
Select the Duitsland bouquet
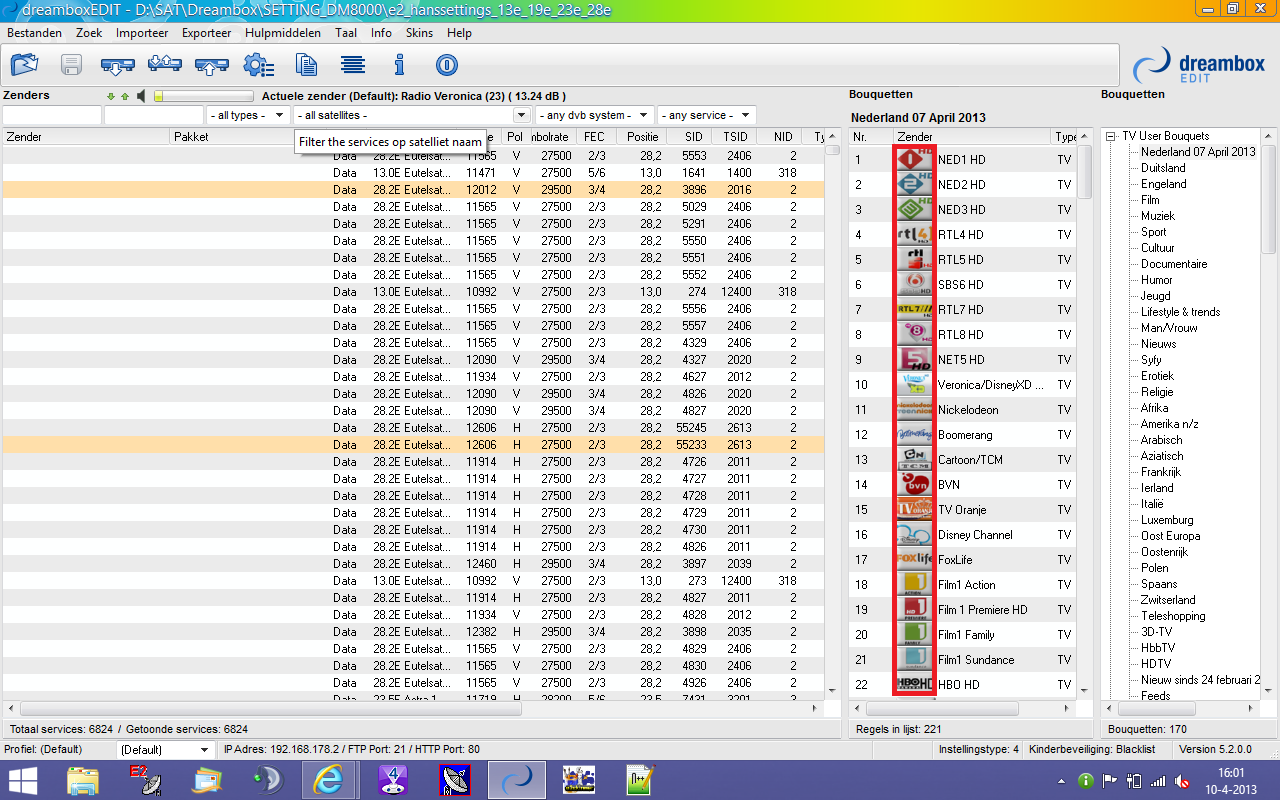(1163, 168)
